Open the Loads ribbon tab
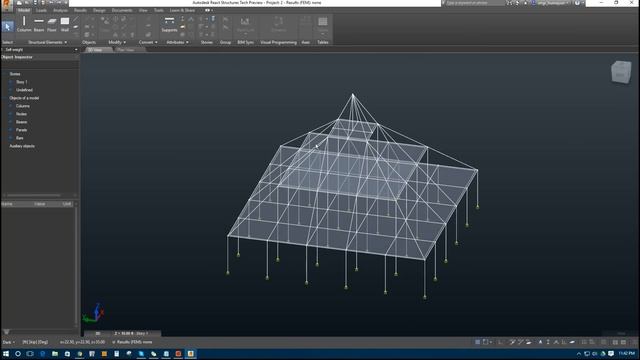This screenshot has width=640, height=360. coord(42,10)
